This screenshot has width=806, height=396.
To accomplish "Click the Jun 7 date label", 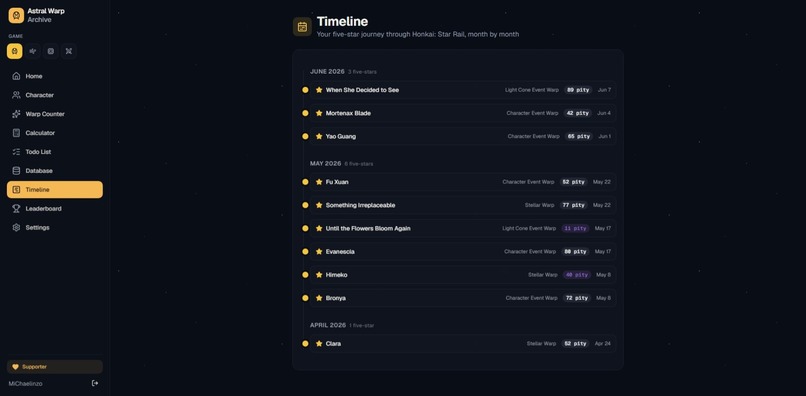I will point(604,90).
